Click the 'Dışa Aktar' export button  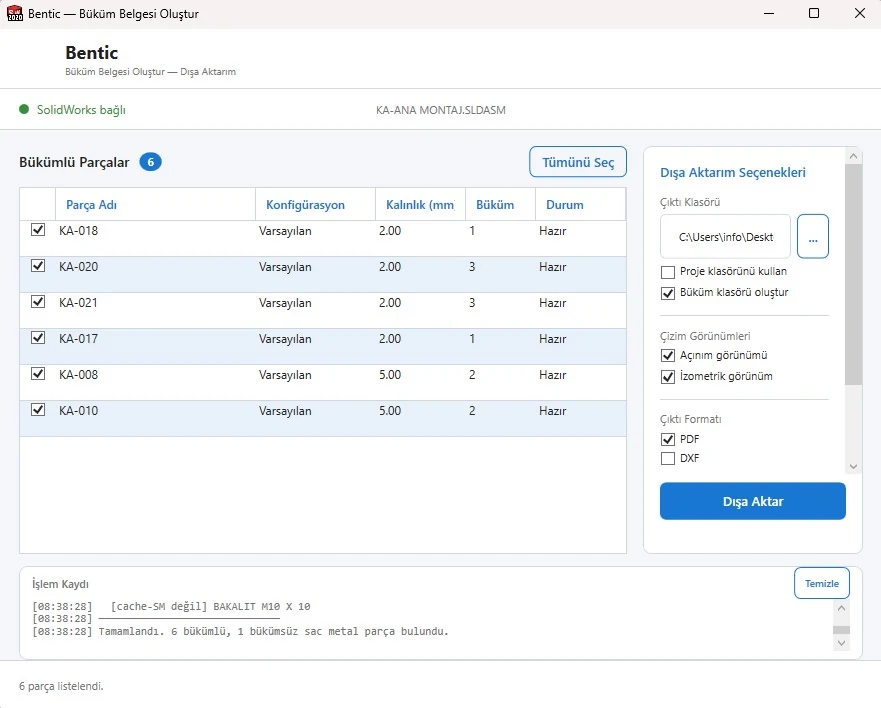tap(752, 501)
